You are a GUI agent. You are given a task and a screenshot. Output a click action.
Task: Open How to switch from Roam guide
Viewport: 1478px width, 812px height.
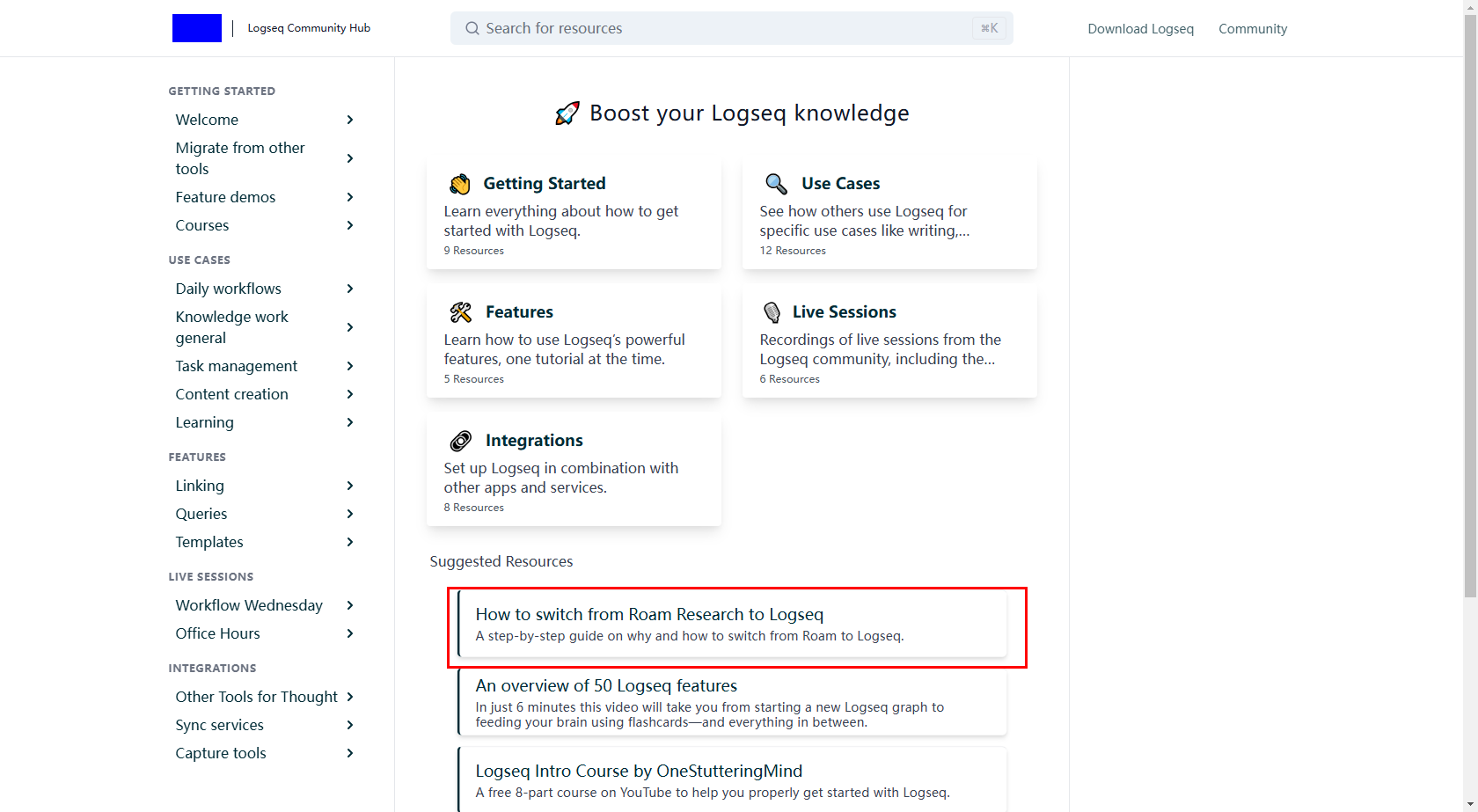pyautogui.click(x=649, y=615)
